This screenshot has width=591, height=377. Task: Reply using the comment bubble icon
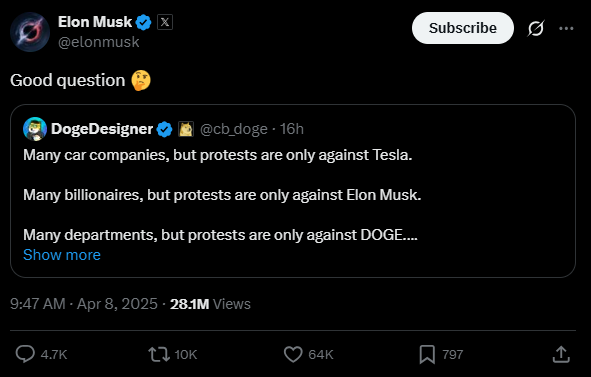25,354
